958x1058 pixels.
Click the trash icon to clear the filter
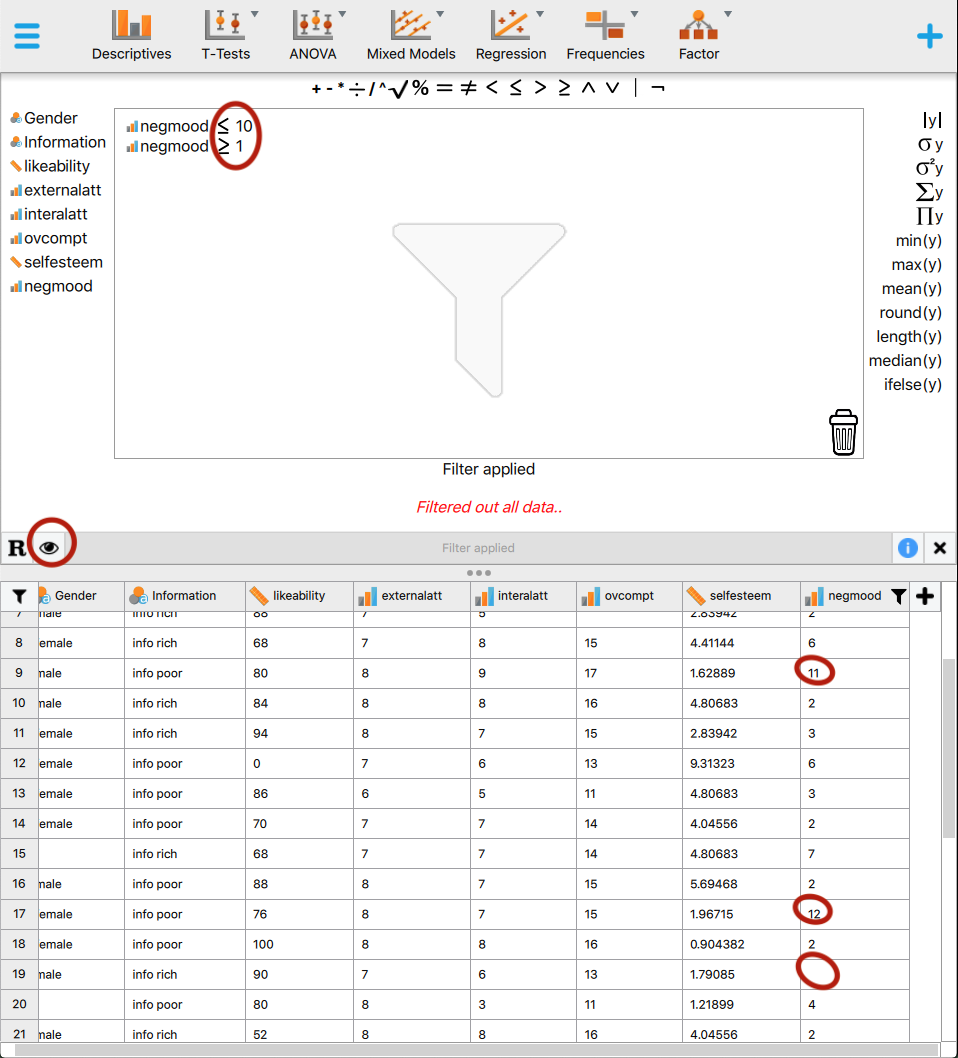pyautogui.click(x=843, y=432)
